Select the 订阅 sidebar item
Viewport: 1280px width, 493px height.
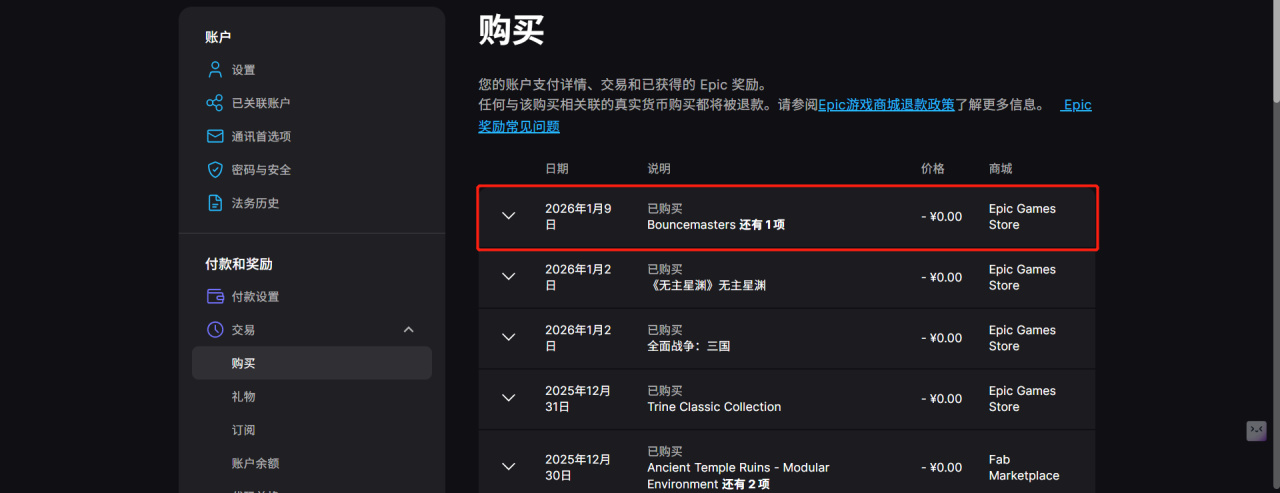[244, 430]
